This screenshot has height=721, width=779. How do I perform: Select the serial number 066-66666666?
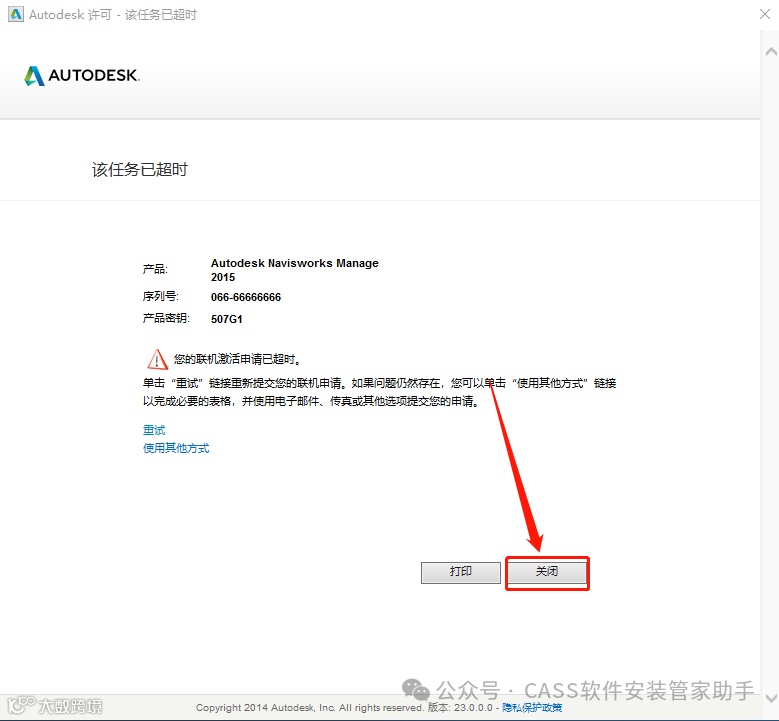point(246,297)
